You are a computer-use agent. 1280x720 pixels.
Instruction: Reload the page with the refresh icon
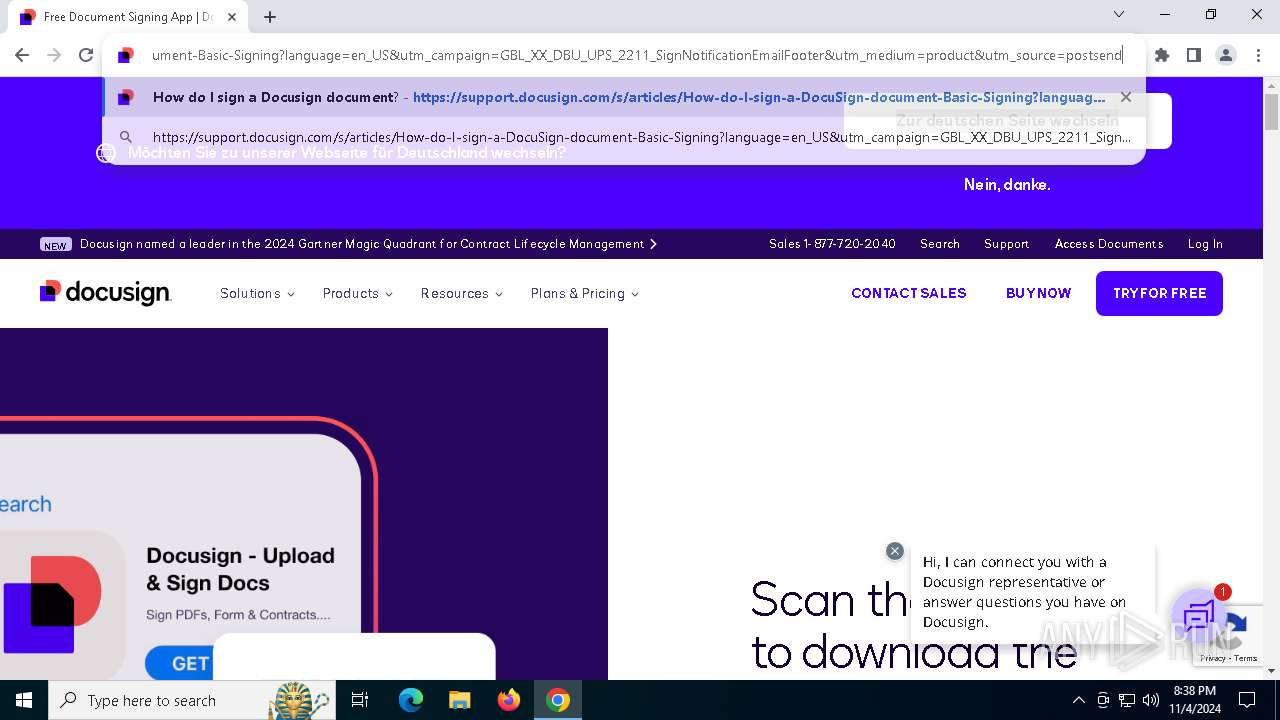(x=86, y=55)
